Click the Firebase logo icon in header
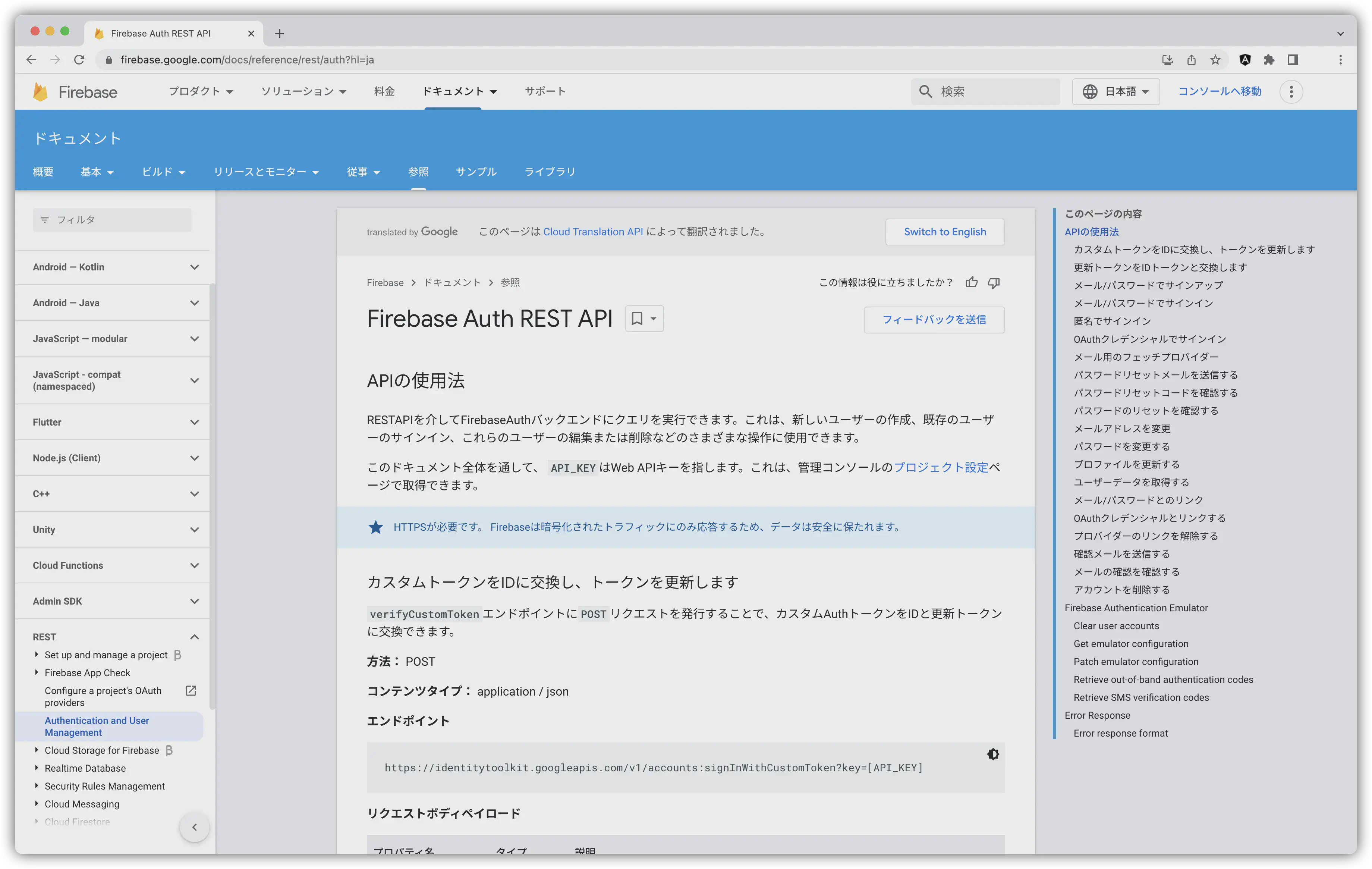The width and height of the screenshot is (1372, 869). [41, 92]
